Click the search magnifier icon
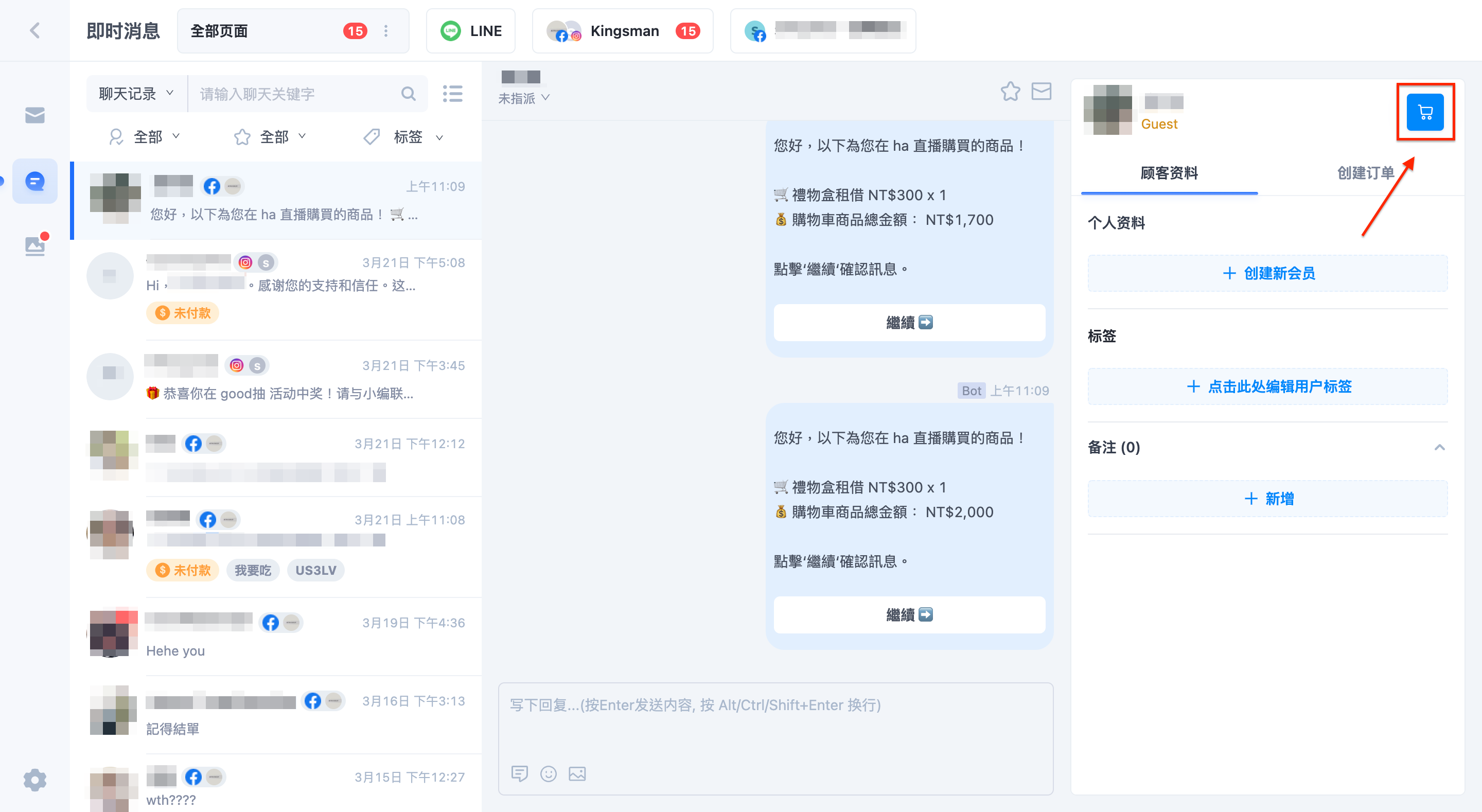 (409, 94)
